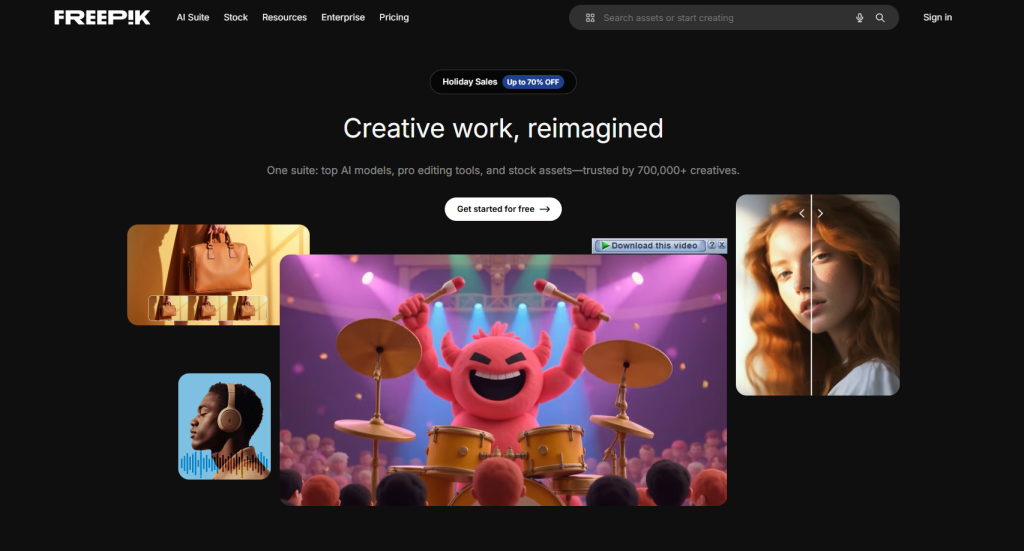Go to the Pricing page
Screen dimensions: 1024x551
pos(394,18)
